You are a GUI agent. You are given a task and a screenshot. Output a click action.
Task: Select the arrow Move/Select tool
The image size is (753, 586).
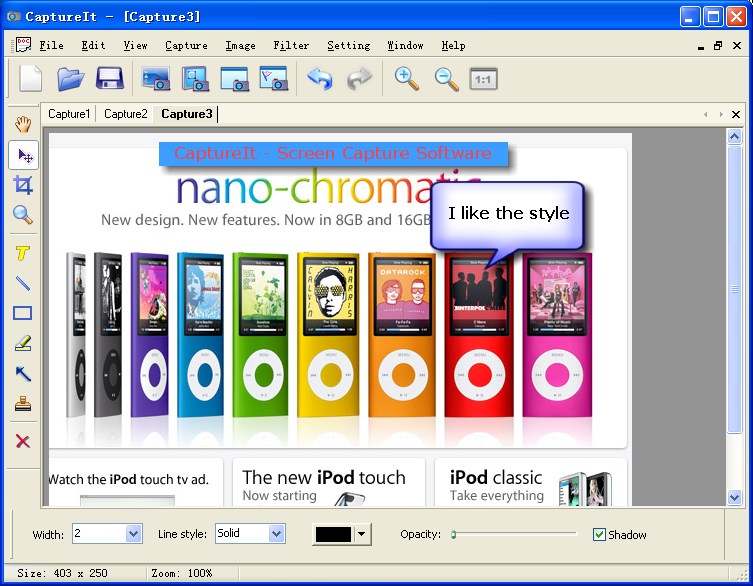pyautogui.click(x=24, y=155)
